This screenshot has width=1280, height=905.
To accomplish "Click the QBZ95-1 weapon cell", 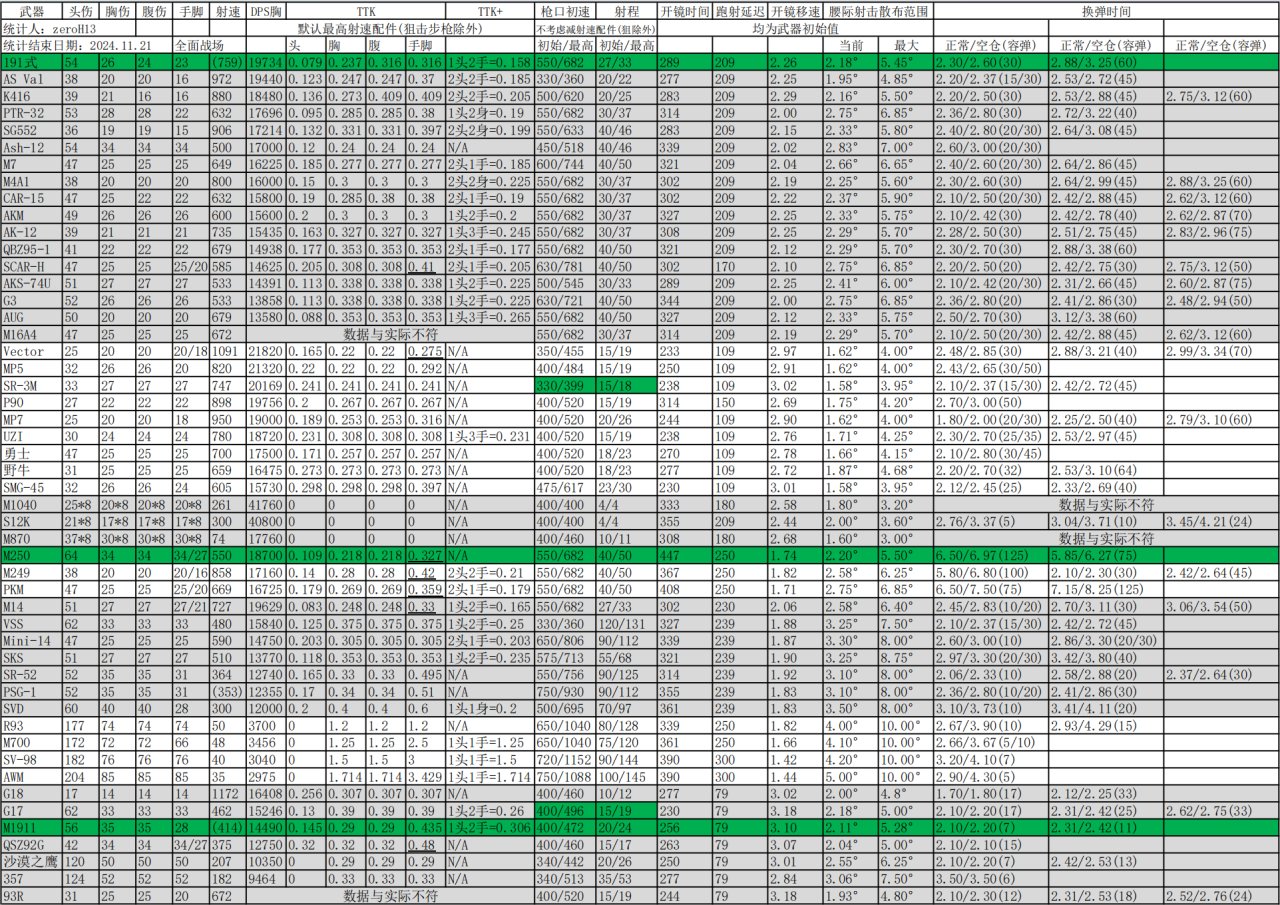I will coord(30,248).
